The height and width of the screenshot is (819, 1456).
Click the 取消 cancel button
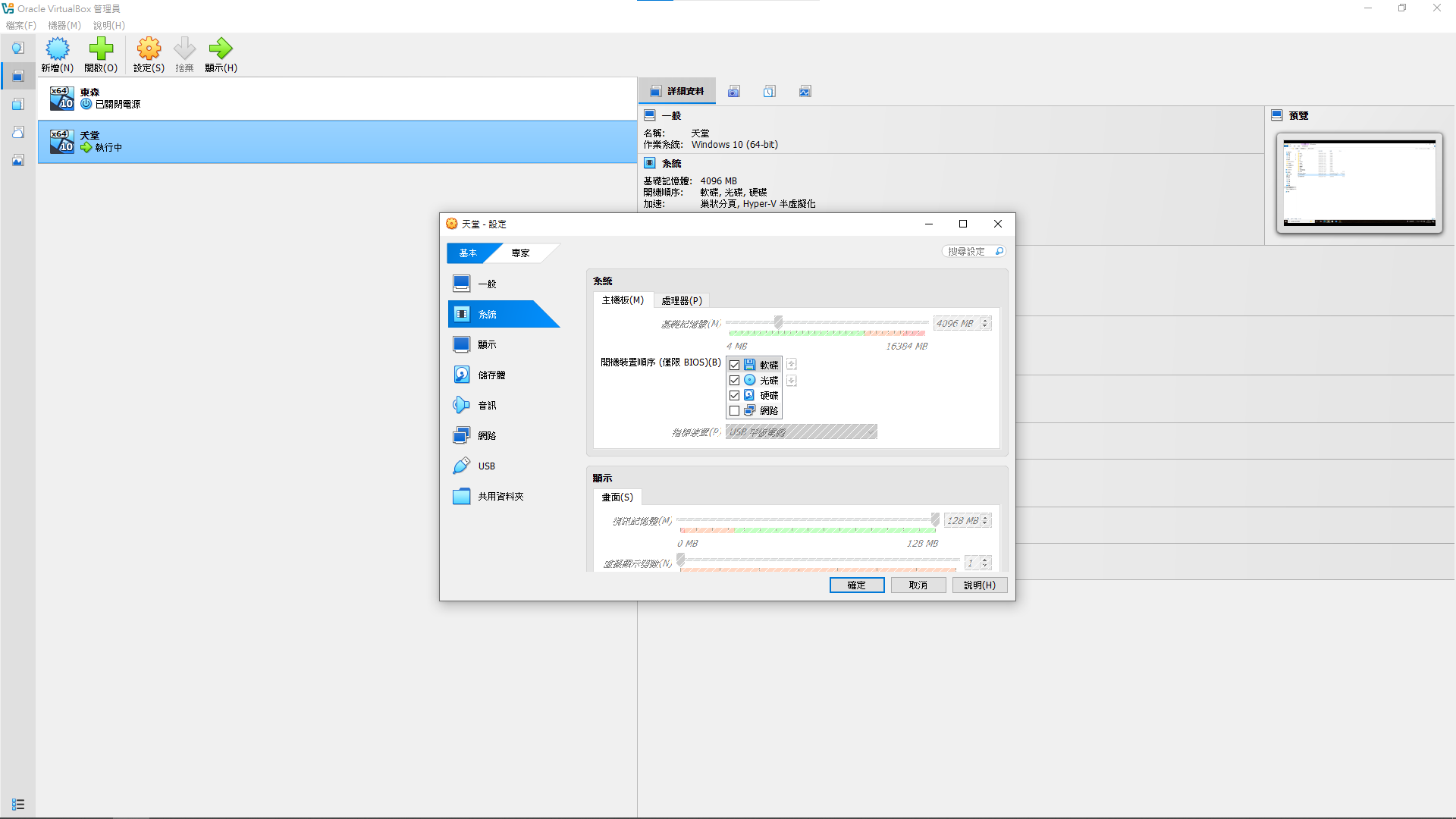pos(918,585)
